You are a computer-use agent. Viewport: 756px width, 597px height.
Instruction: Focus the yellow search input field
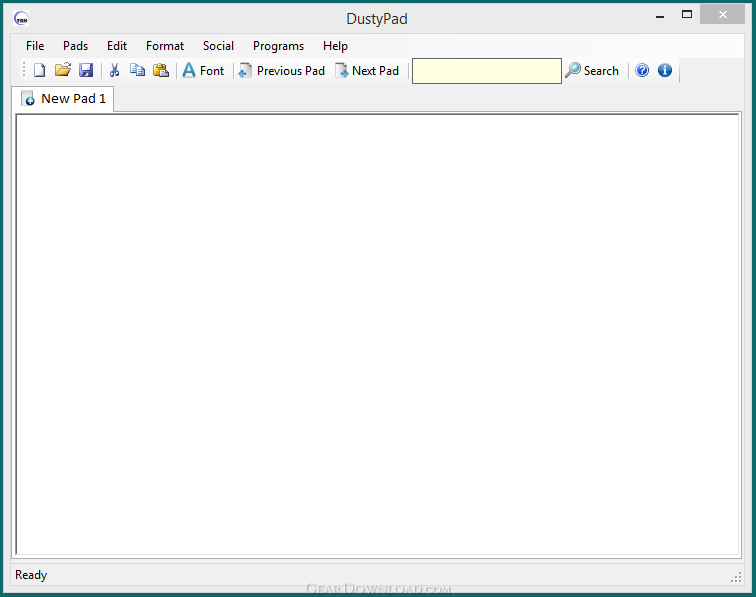pos(486,71)
